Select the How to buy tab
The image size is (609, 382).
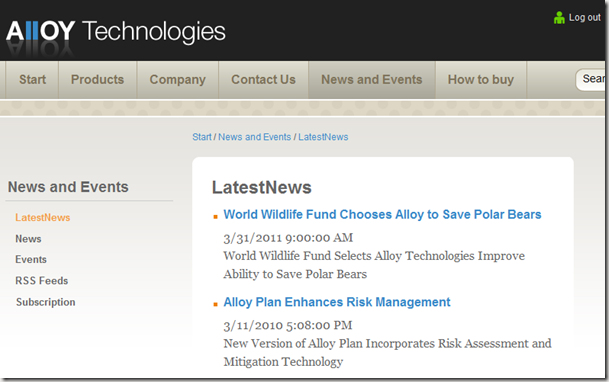coord(481,80)
